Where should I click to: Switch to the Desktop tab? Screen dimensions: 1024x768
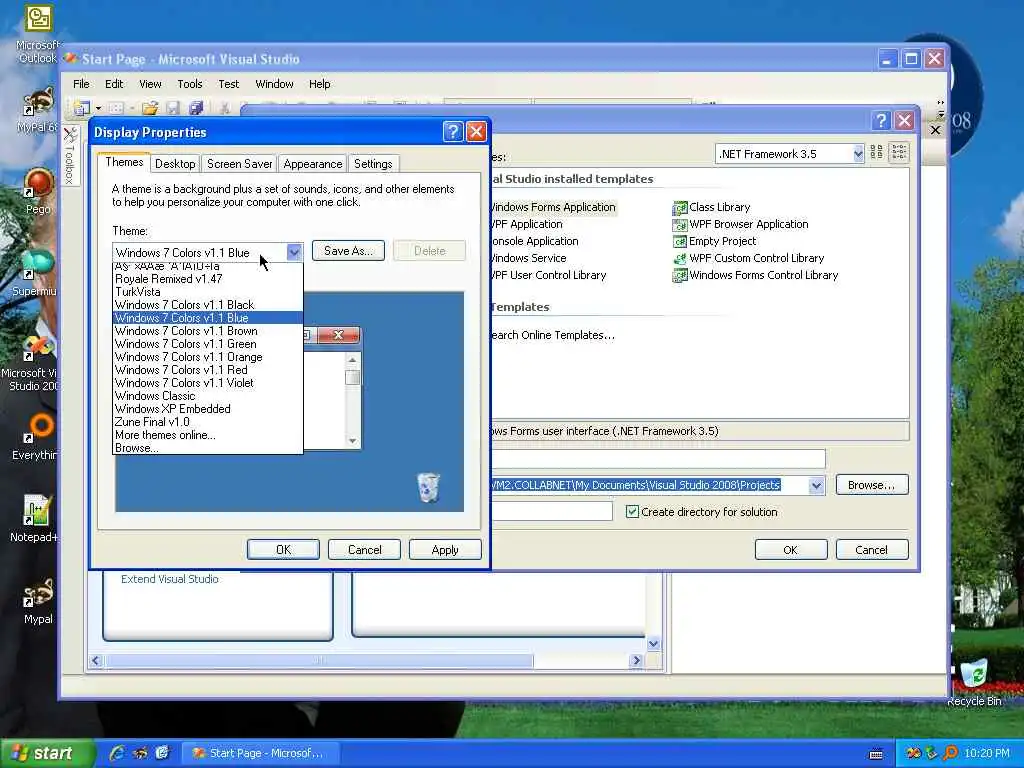pyautogui.click(x=175, y=164)
